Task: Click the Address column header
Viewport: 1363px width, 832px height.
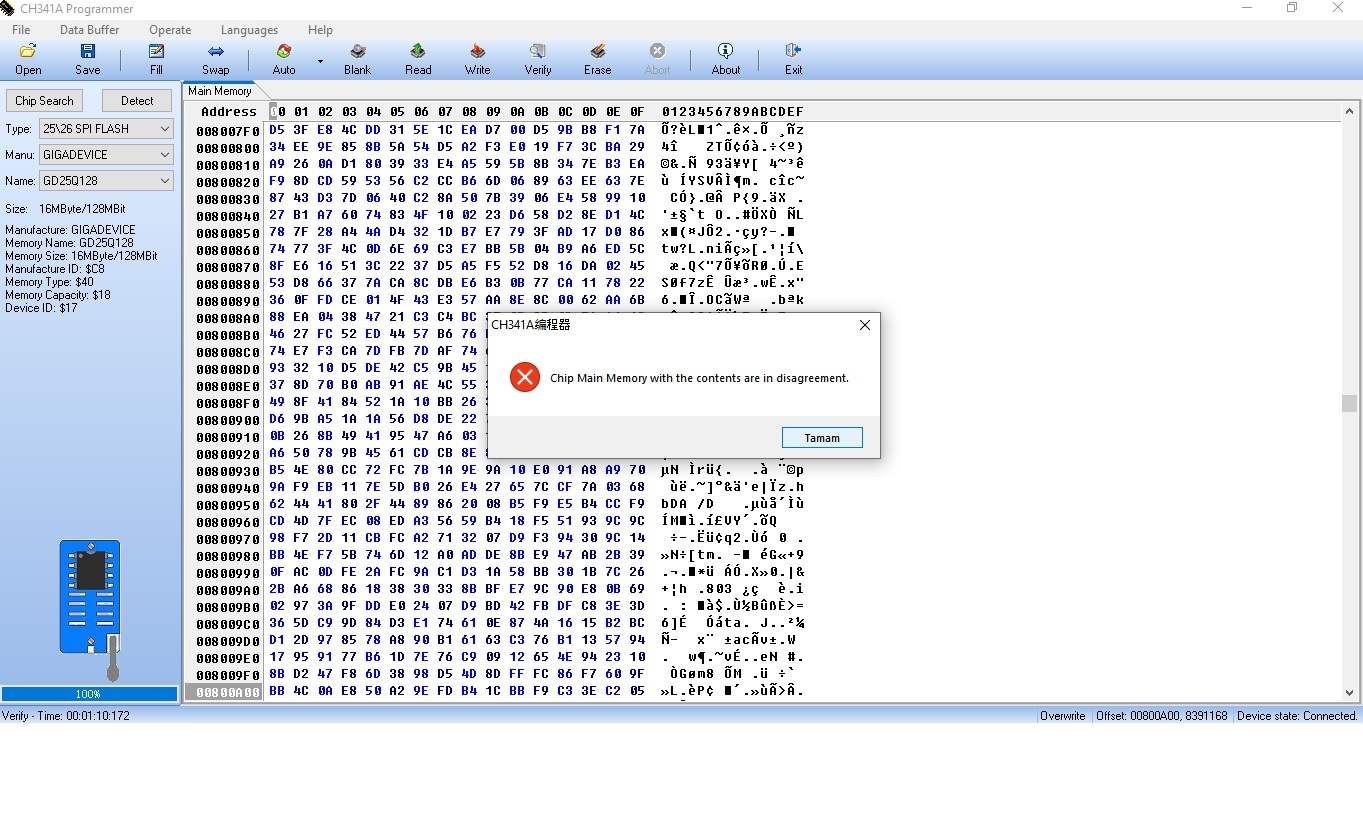Action: [229, 112]
